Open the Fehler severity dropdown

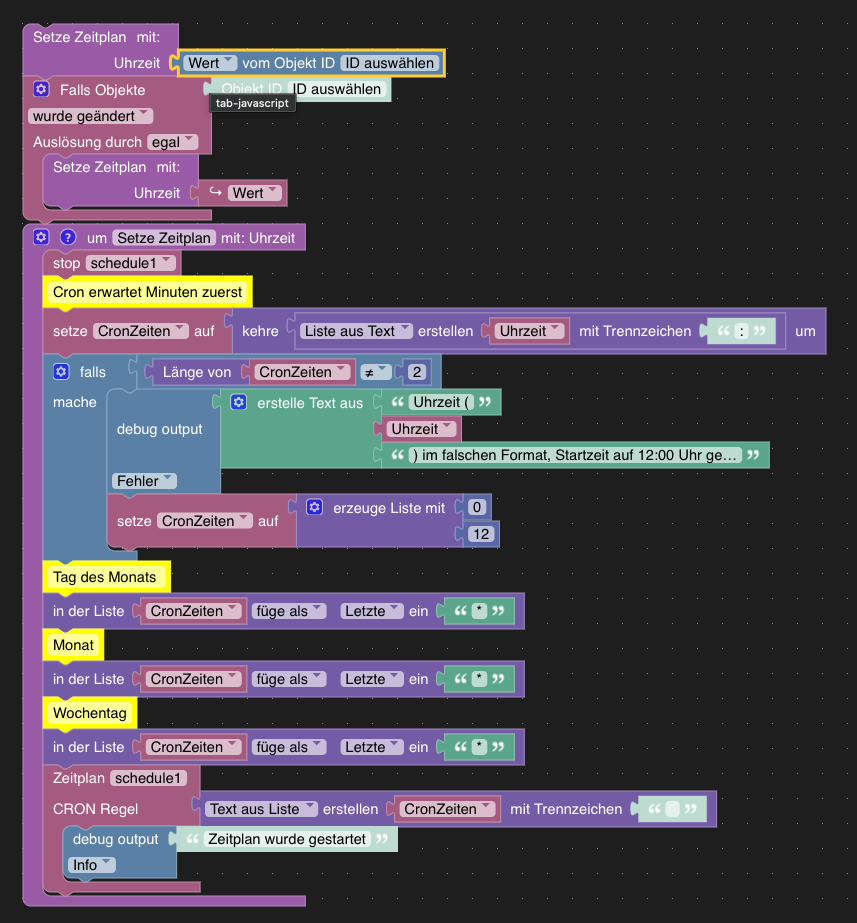144,481
